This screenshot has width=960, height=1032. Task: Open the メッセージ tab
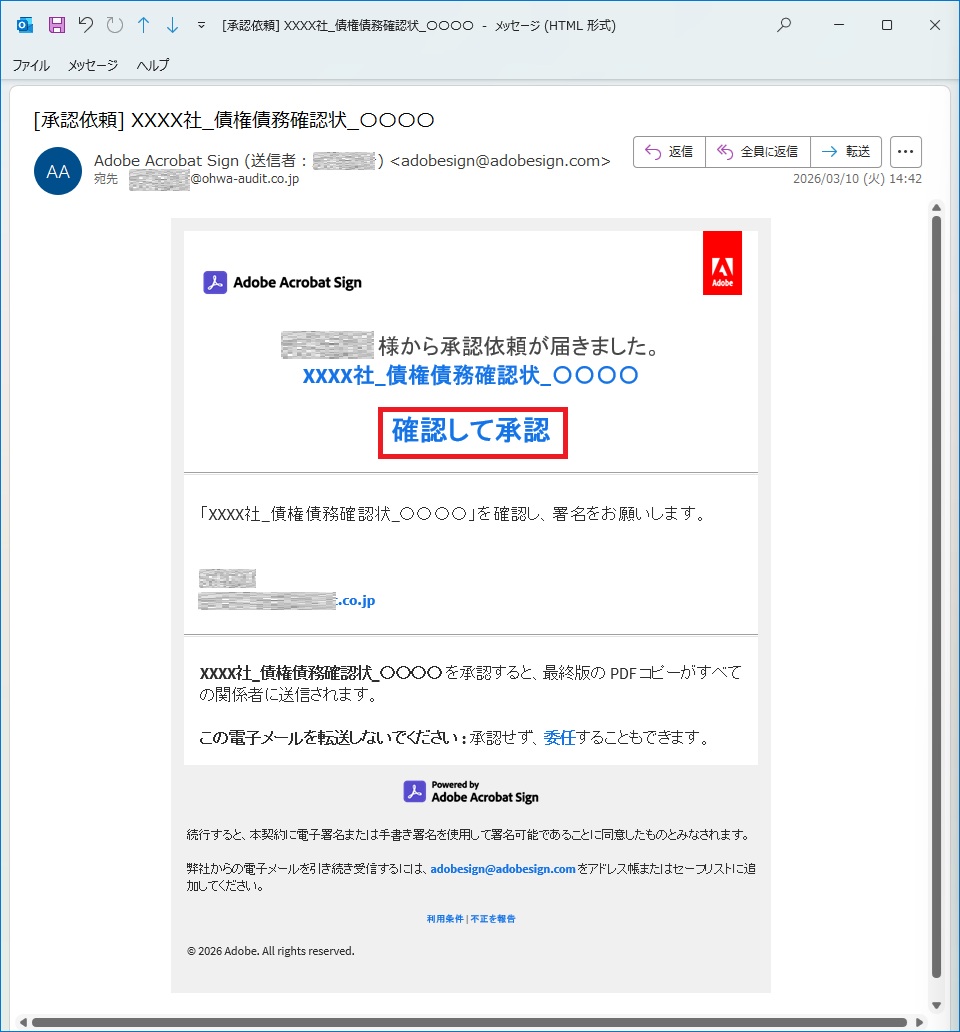pos(93,65)
